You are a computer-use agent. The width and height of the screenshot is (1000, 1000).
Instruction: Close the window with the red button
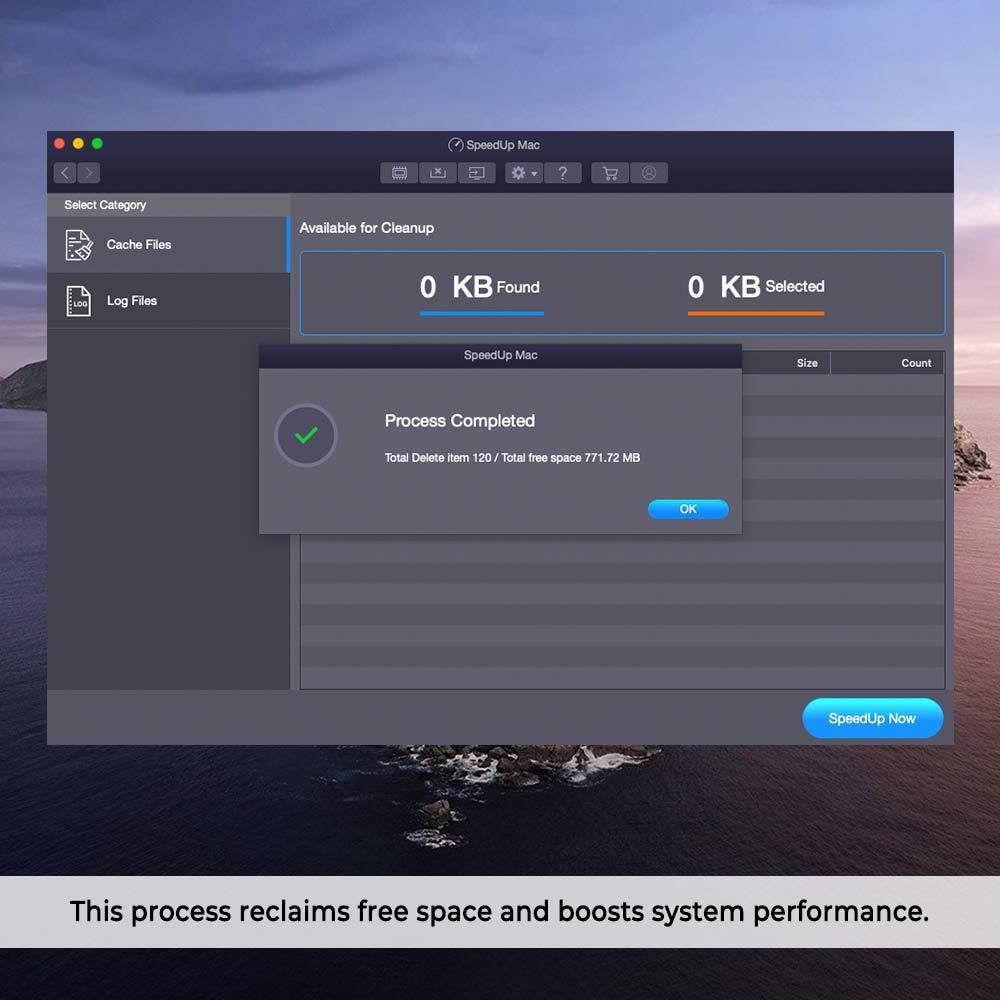(59, 143)
